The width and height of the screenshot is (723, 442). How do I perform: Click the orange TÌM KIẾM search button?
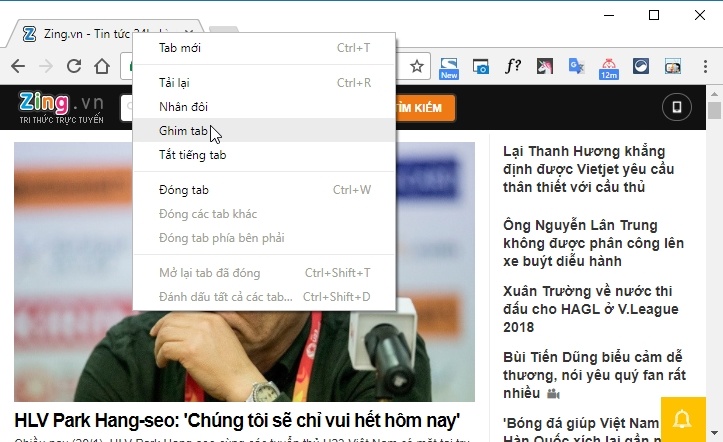pyautogui.click(x=426, y=108)
